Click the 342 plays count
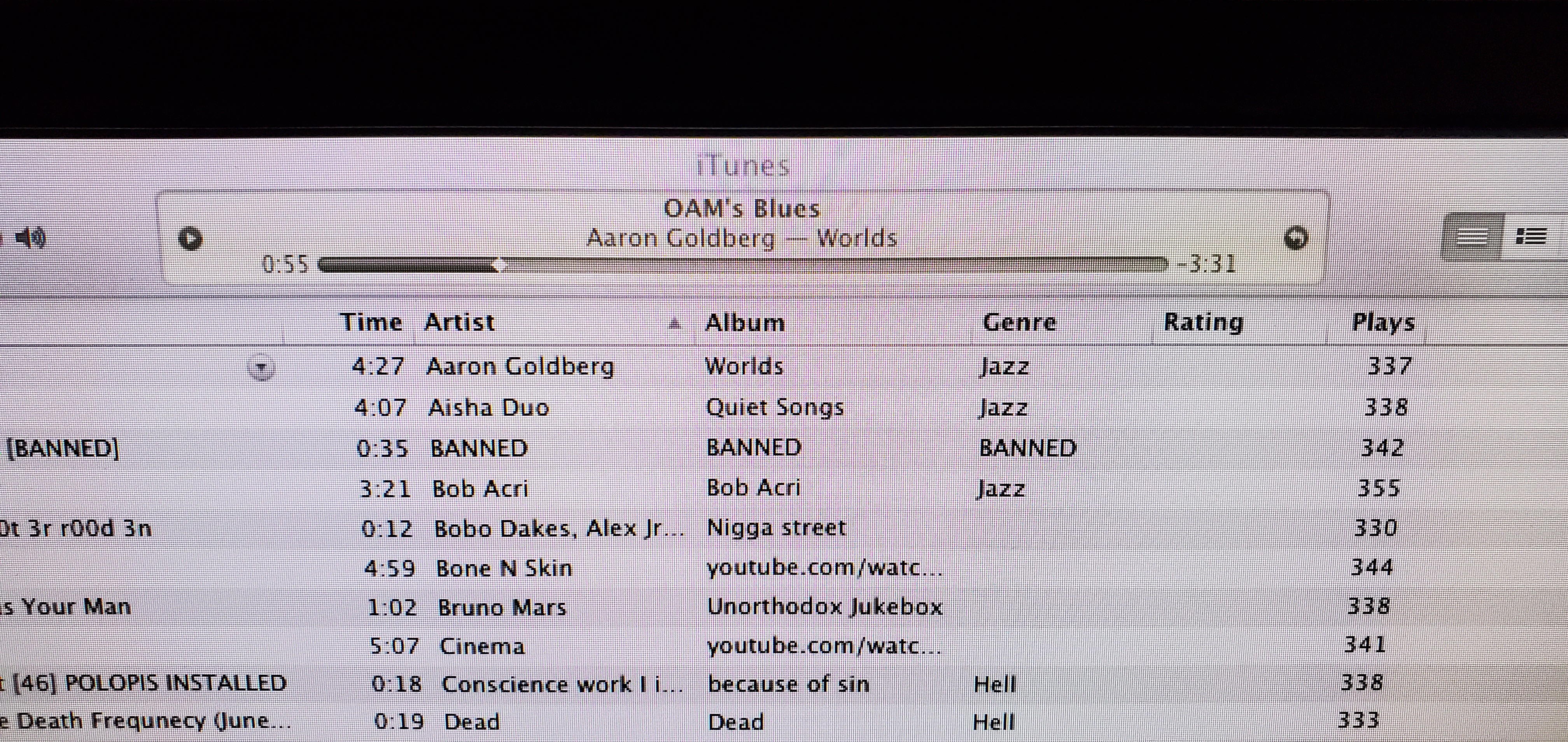Image resolution: width=1568 pixels, height=742 pixels. point(1382,447)
